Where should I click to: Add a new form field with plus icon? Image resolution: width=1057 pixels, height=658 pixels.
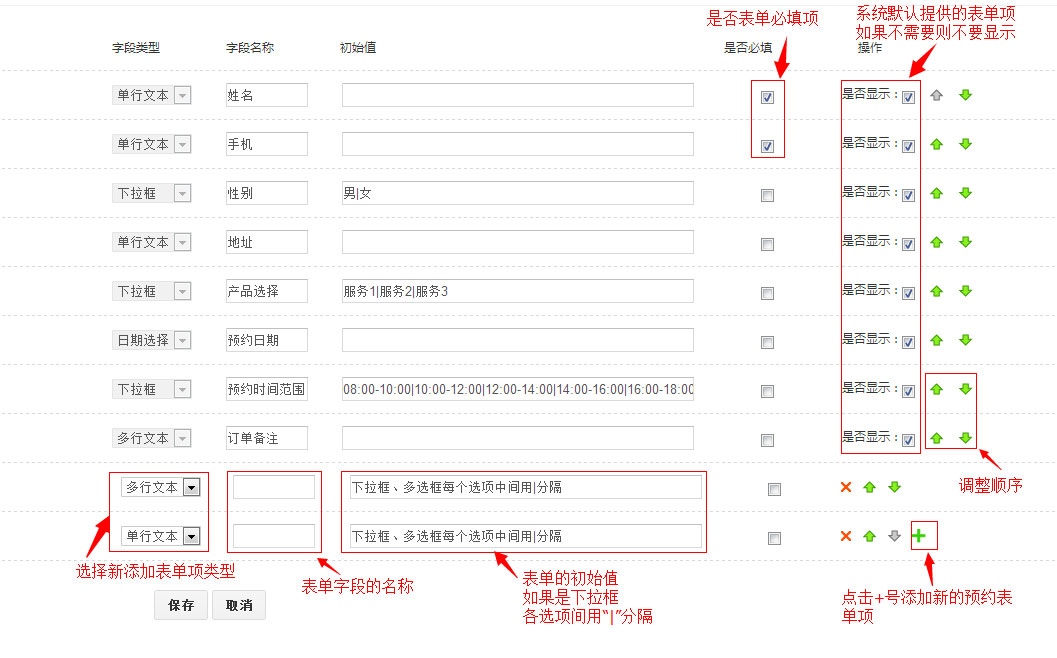pyautogui.click(x=919, y=536)
